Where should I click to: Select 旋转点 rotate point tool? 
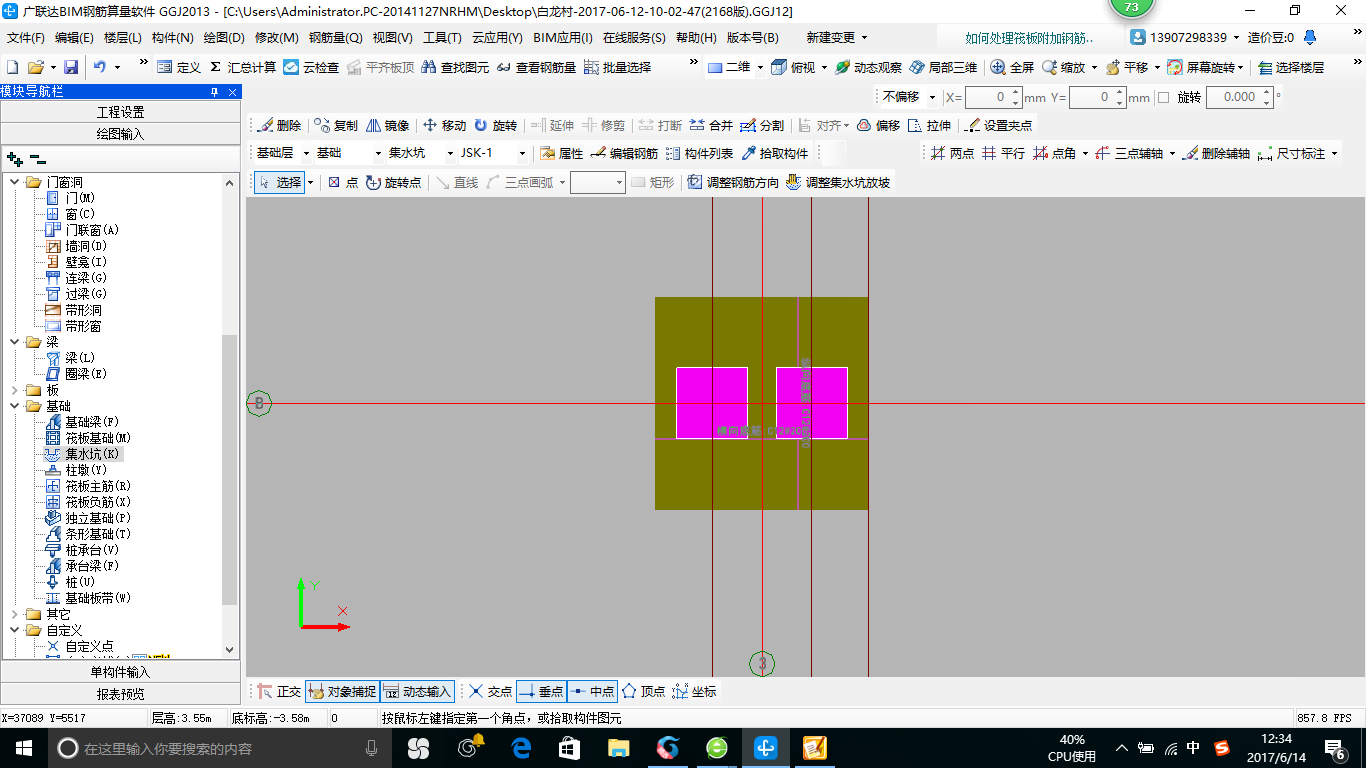coord(394,182)
